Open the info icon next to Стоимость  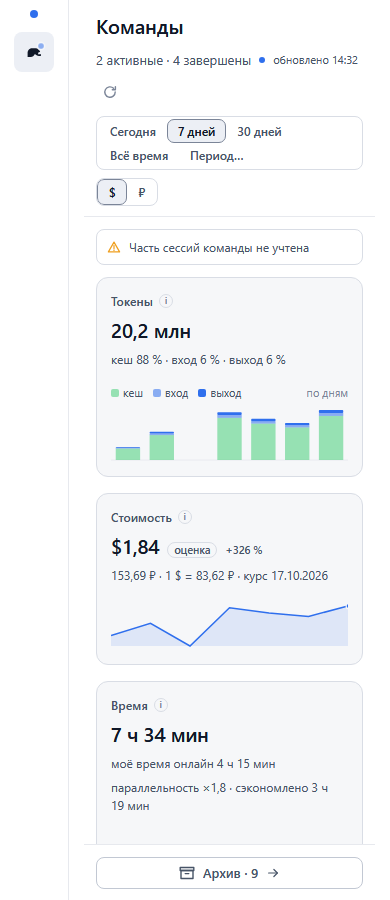[x=184, y=517]
